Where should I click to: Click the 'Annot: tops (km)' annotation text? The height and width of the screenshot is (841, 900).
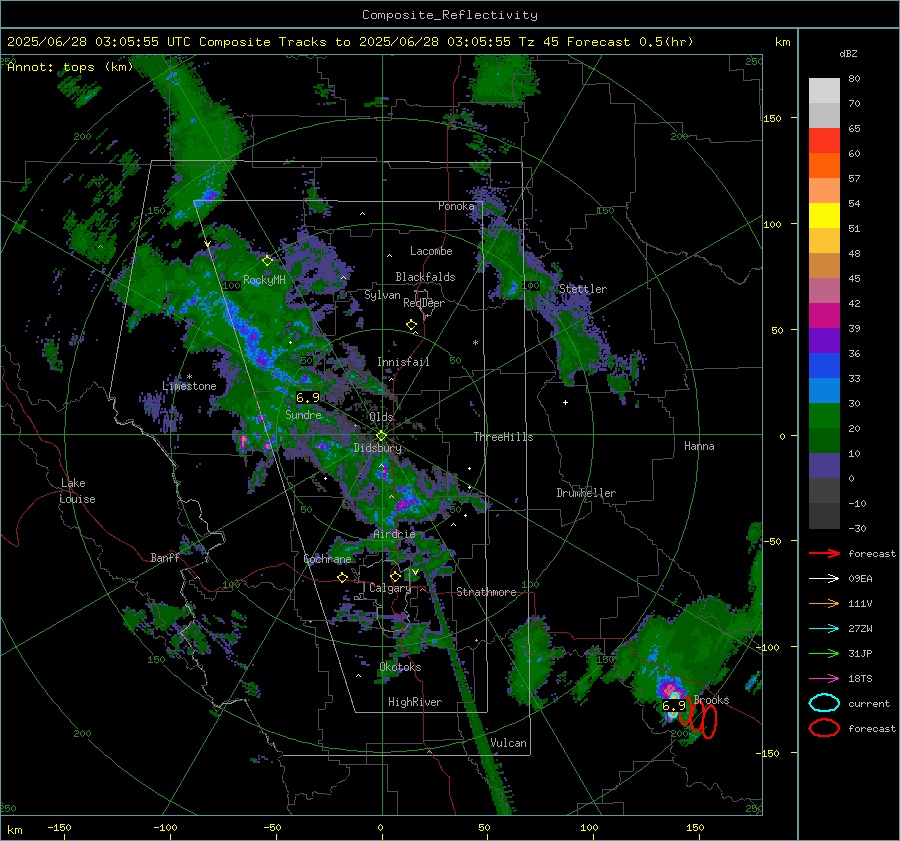click(70, 67)
